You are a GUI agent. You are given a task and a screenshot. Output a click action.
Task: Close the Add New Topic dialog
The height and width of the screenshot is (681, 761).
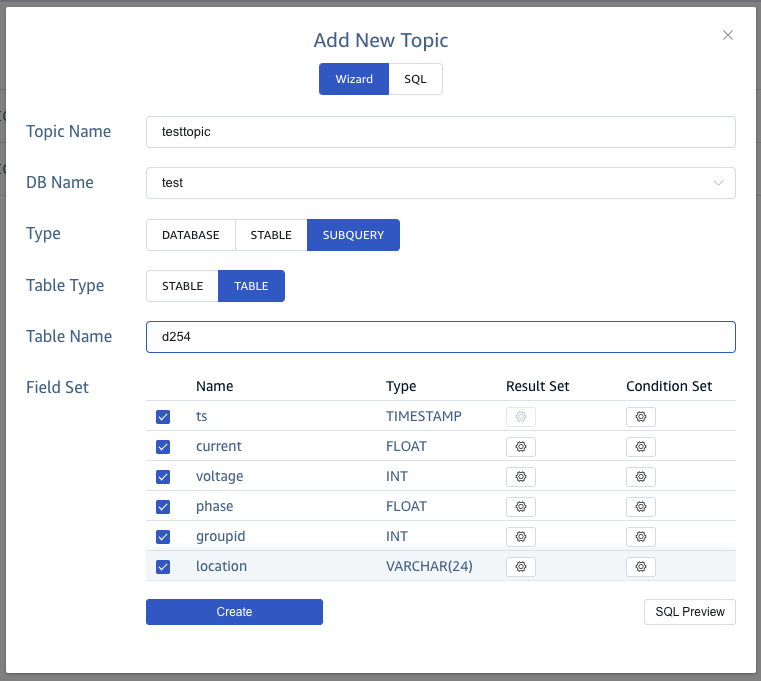(x=728, y=35)
